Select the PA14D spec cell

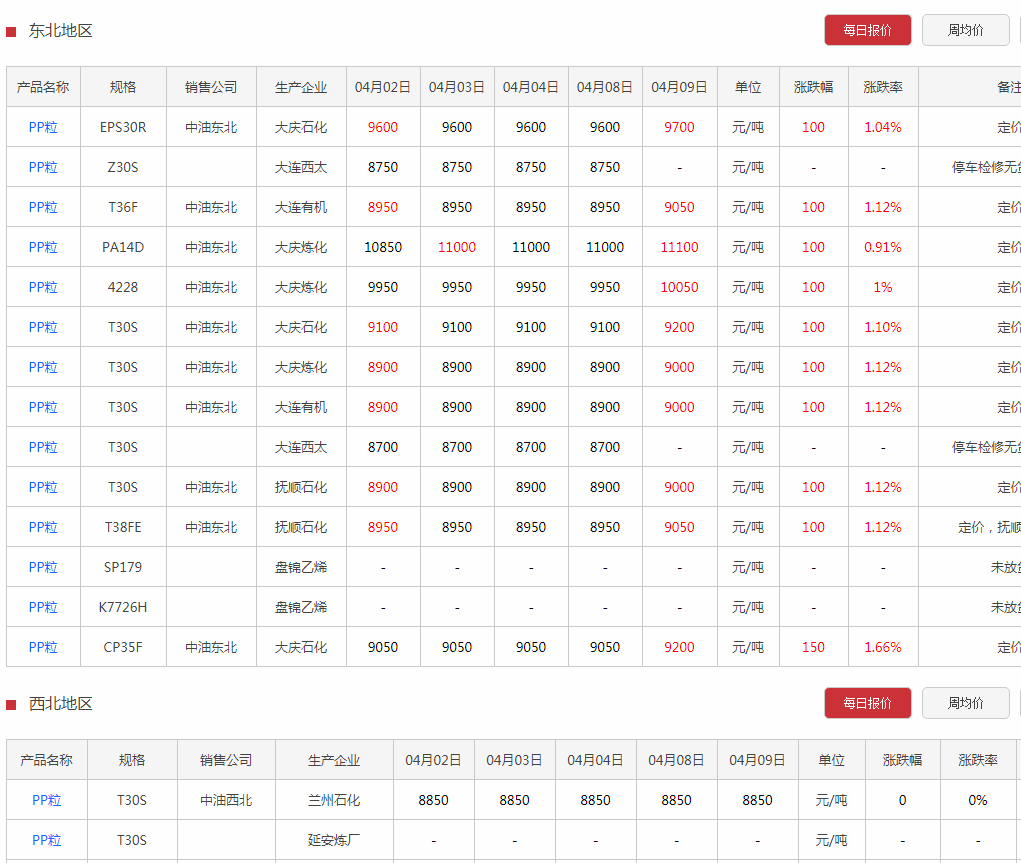click(x=123, y=247)
